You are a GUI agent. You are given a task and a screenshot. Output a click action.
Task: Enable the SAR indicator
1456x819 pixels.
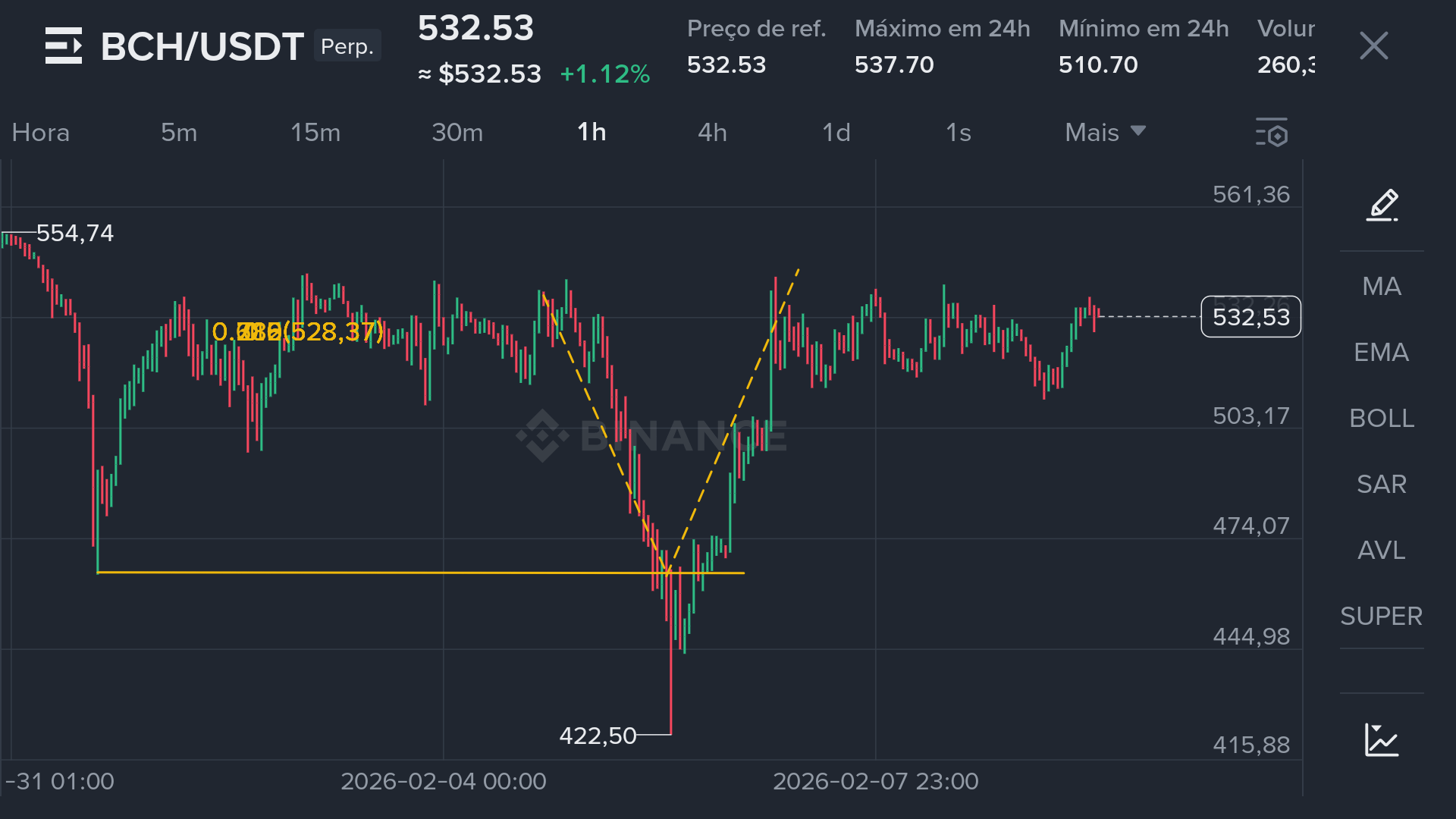point(1381,485)
